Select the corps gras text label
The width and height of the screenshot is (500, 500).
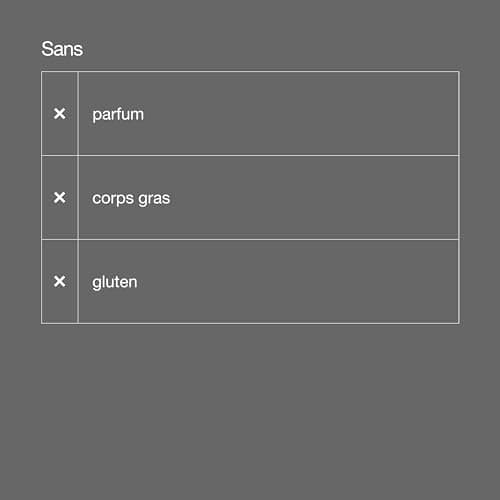coord(131,199)
